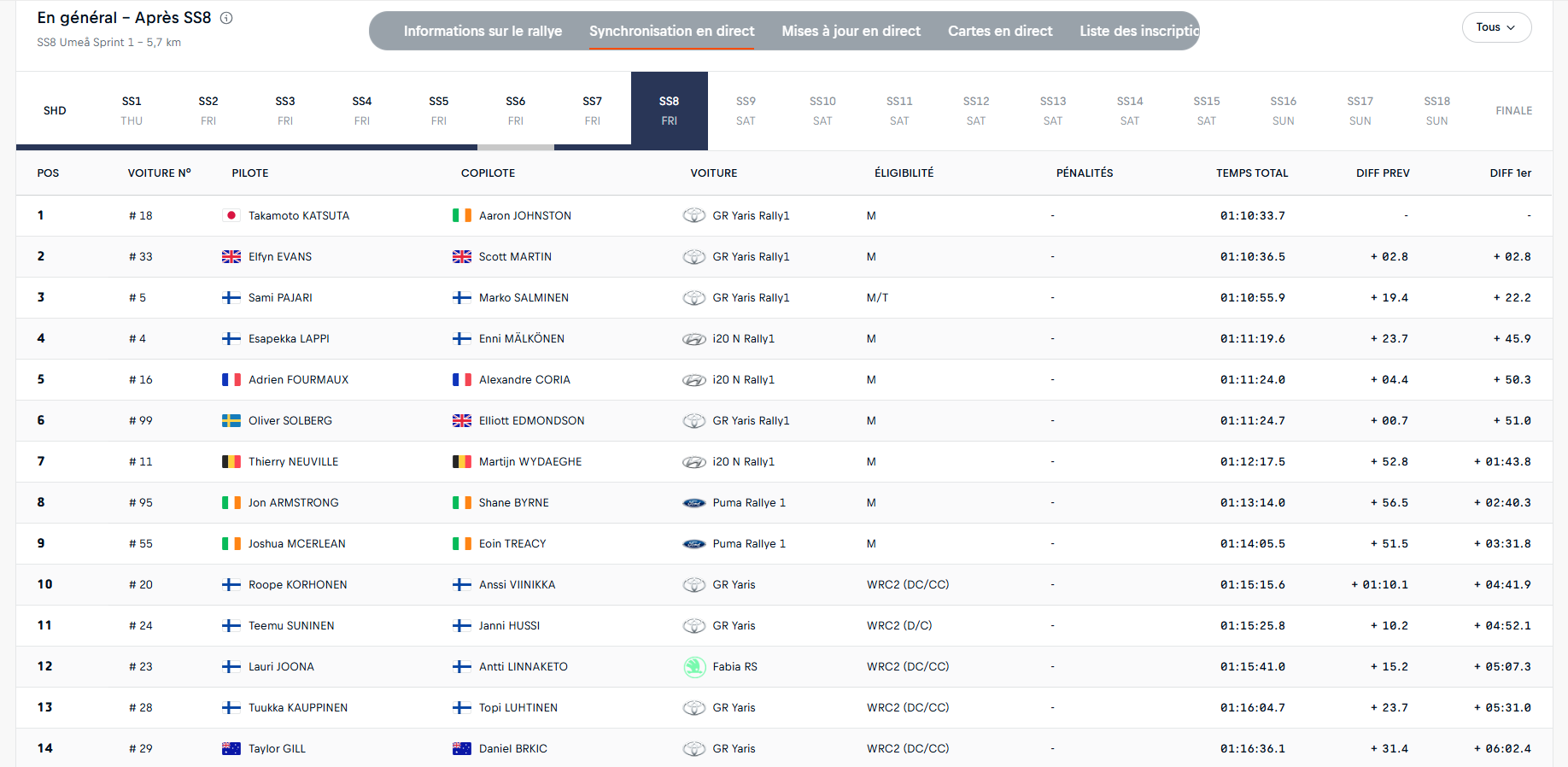Click M/T eligibility in Sami PAJARI's row
The height and width of the screenshot is (767, 1568).
[877, 297]
